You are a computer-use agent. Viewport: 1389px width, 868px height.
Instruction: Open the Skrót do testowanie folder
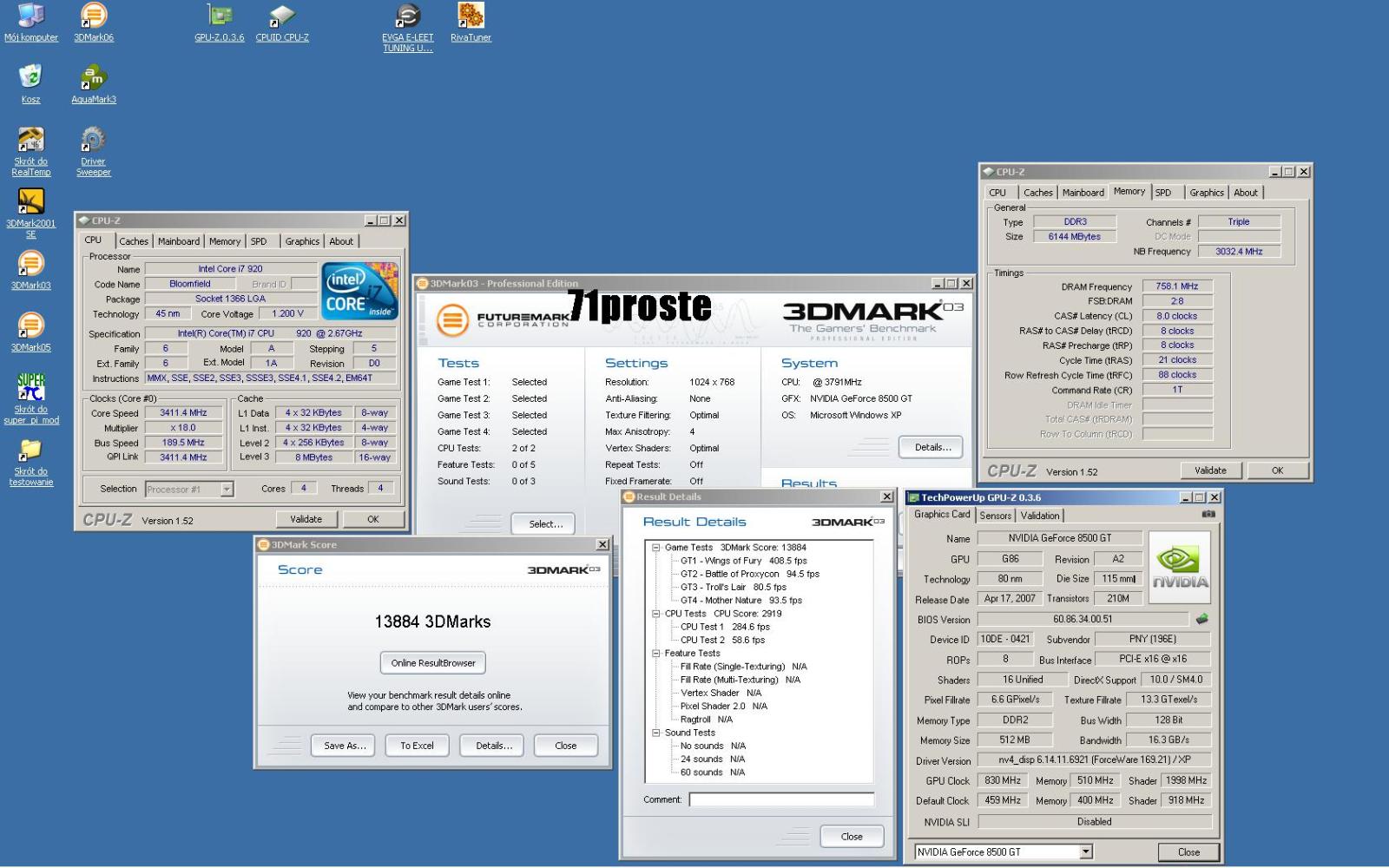(x=31, y=462)
